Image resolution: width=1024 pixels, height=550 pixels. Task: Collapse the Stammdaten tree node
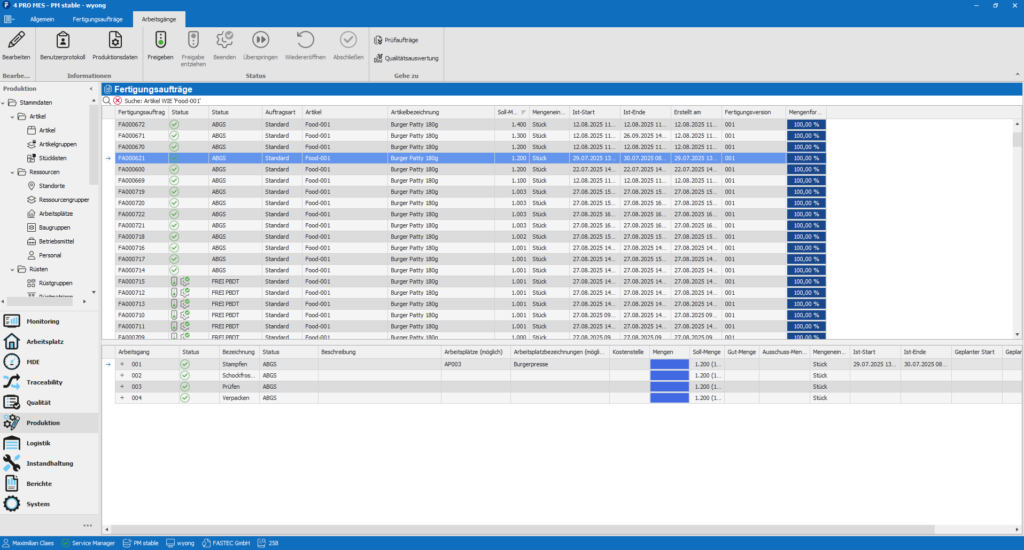pyautogui.click(x=4, y=102)
